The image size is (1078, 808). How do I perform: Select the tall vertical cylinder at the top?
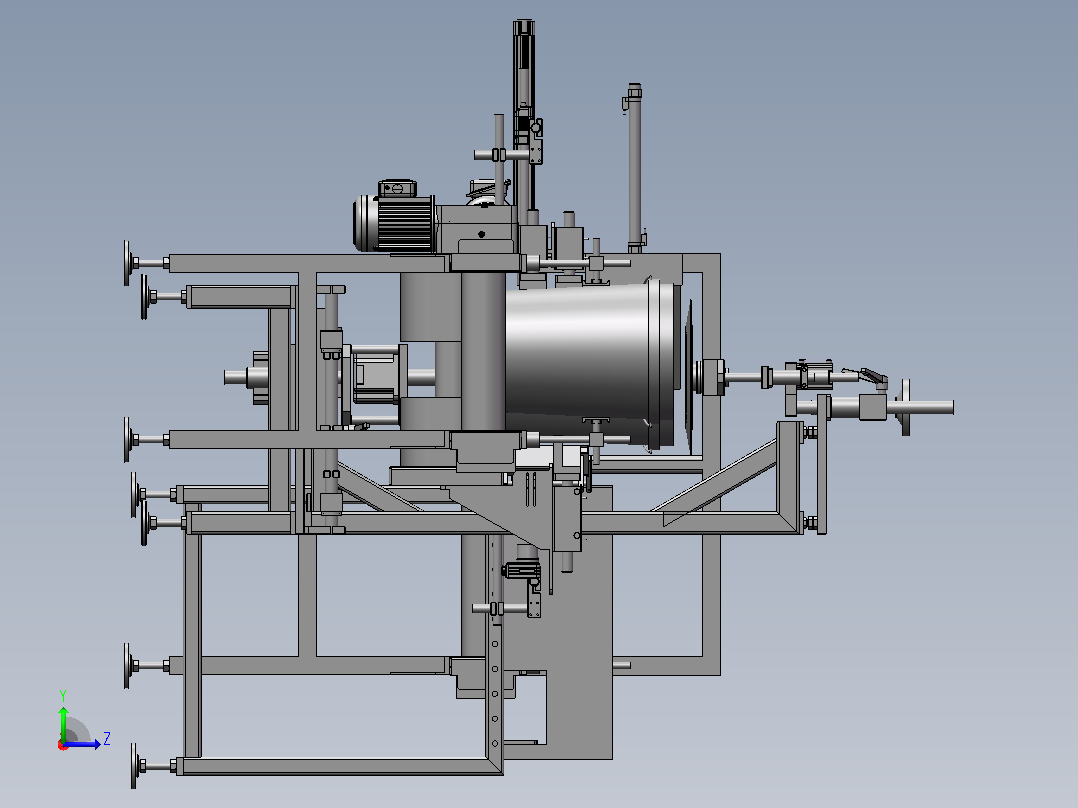pyautogui.click(x=524, y=113)
